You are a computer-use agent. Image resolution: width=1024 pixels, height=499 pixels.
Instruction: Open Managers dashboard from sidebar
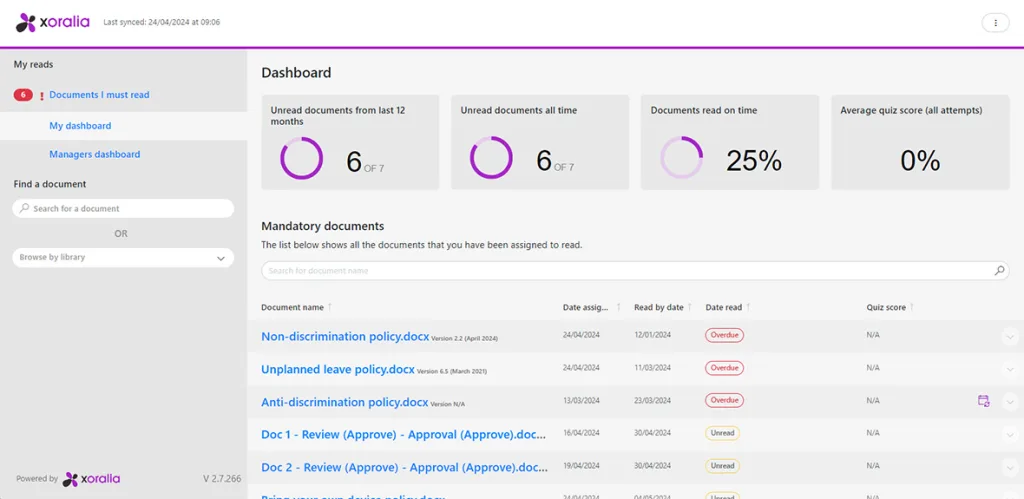pyautogui.click(x=94, y=154)
